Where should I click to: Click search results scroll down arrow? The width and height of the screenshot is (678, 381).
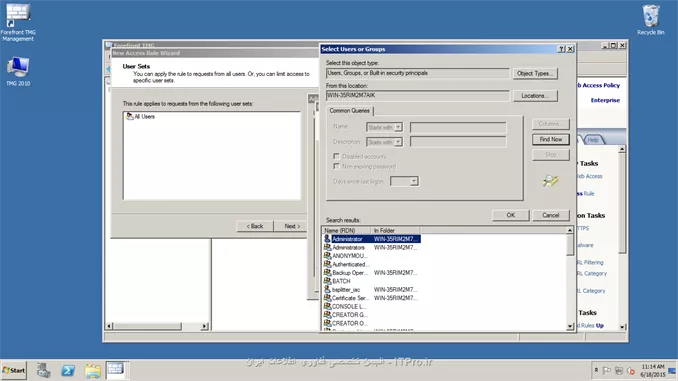tap(570, 326)
